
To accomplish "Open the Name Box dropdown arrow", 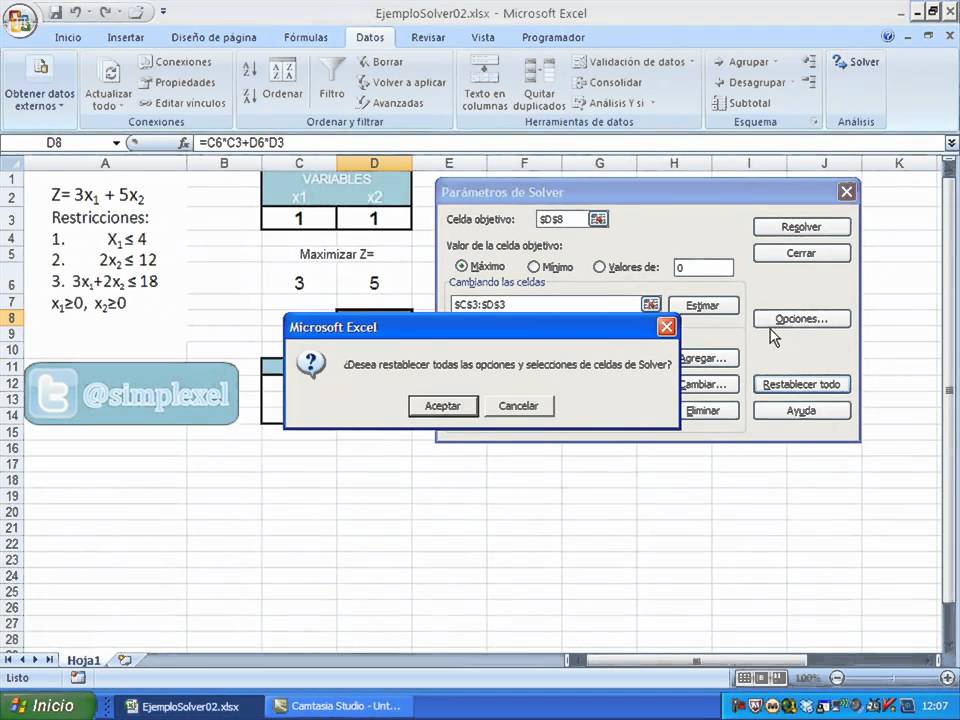I will 116,143.
